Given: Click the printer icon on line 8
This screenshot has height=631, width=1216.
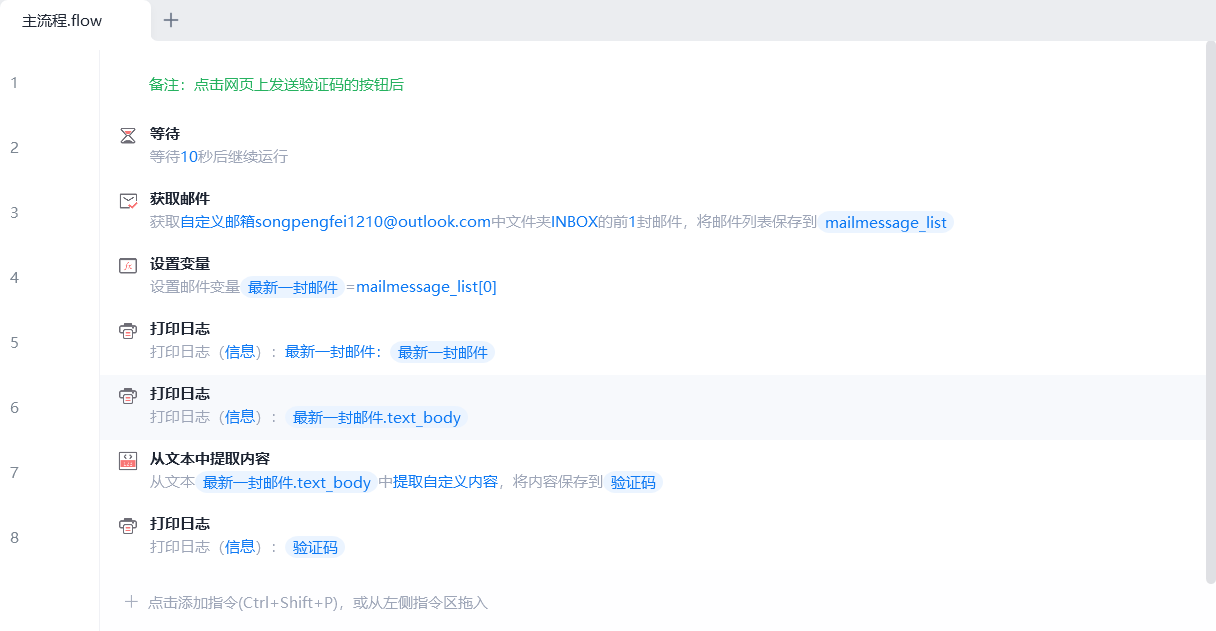Looking at the screenshot, I should pyautogui.click(x=128, y=526).
